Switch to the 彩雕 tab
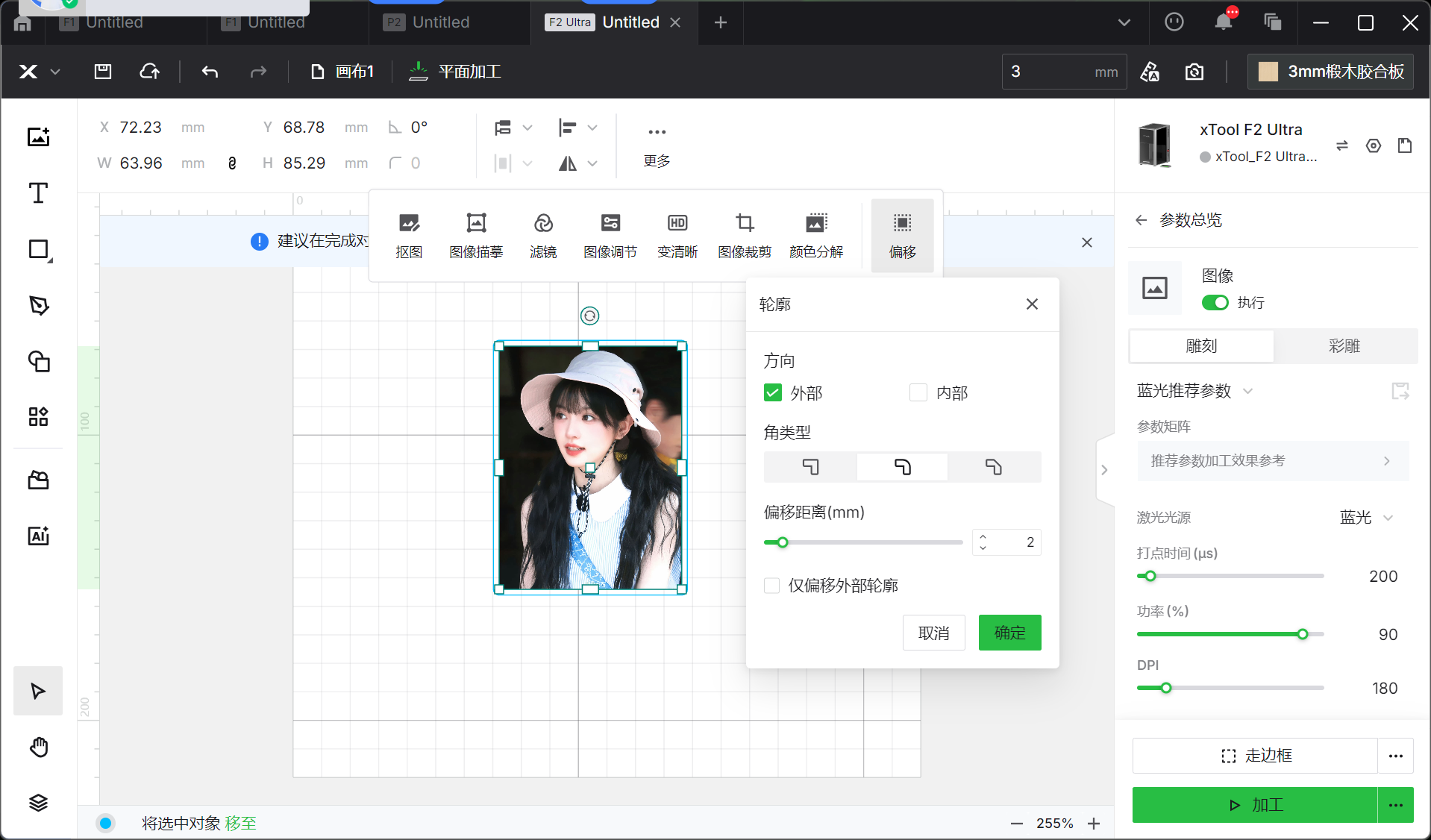The width and height of the screenshot is (1431, 840). coord(1344,346)
